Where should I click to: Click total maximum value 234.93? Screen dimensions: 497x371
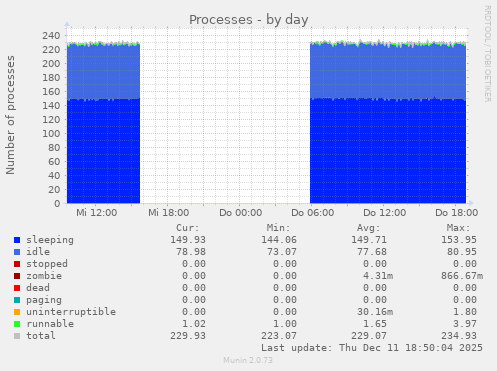[459, 336]
